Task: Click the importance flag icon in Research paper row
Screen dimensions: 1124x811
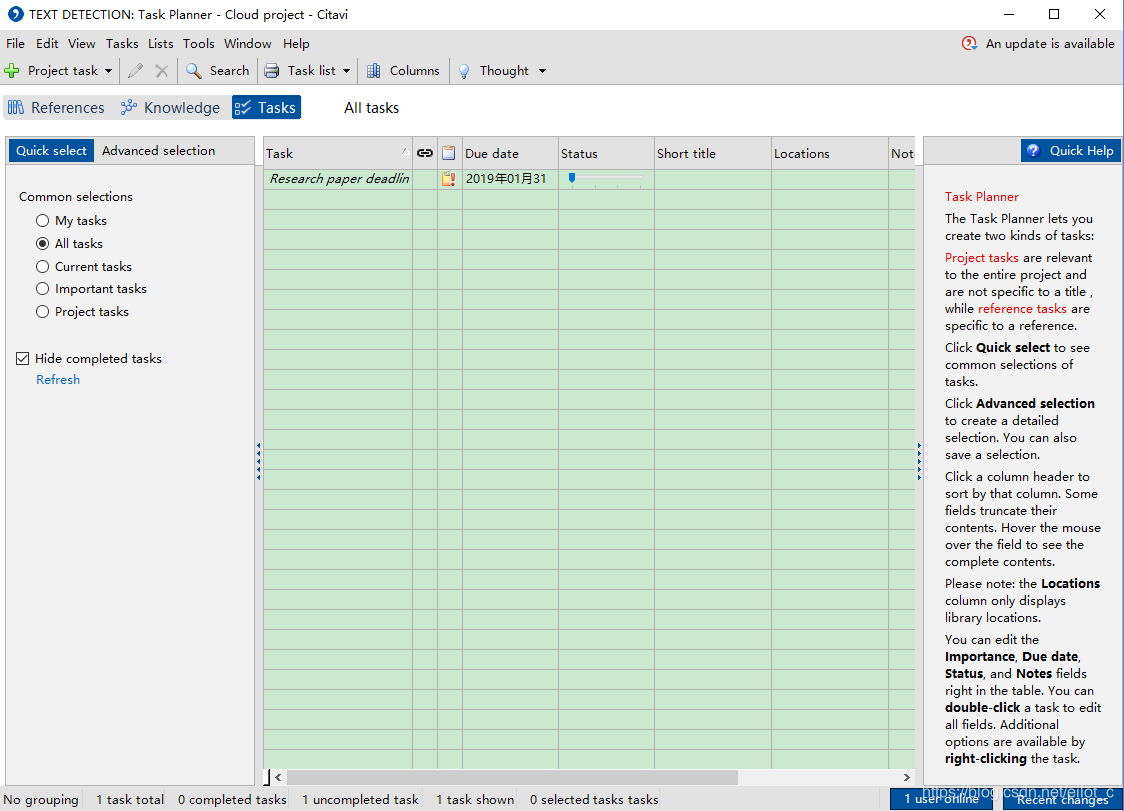Action: [x=449, y=179]
